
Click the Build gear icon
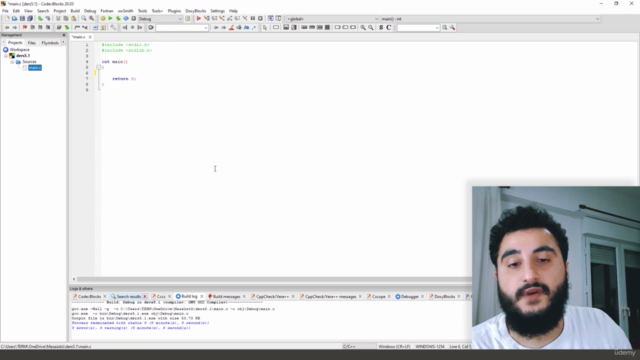103,19
